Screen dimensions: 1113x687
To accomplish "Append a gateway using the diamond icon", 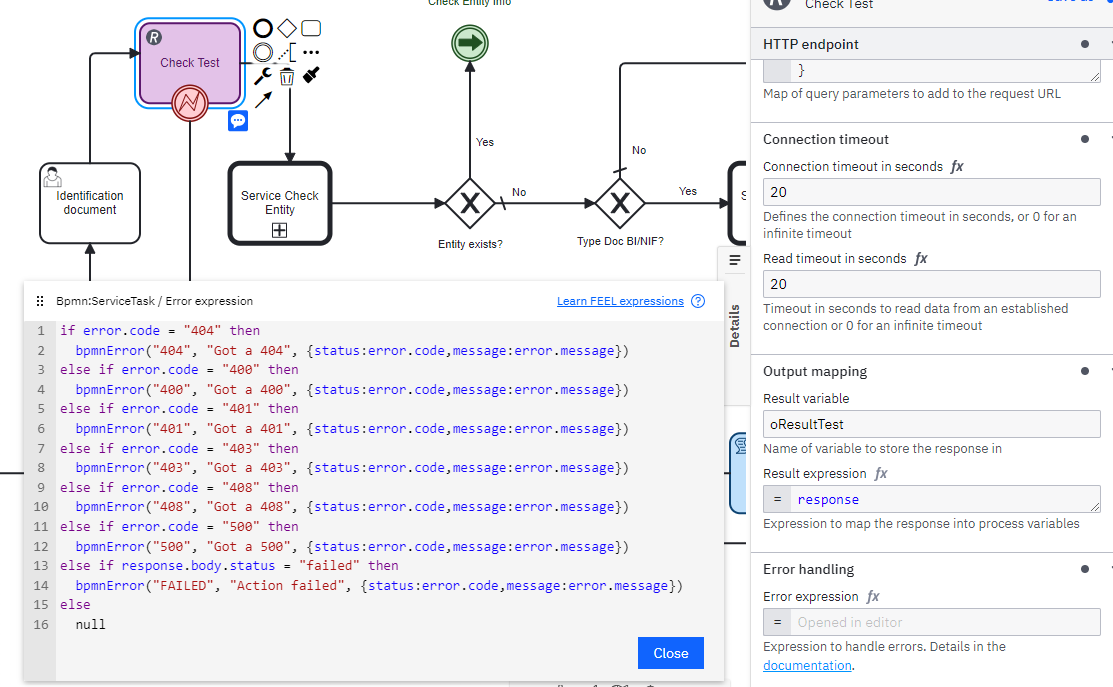I will (287, 28).
